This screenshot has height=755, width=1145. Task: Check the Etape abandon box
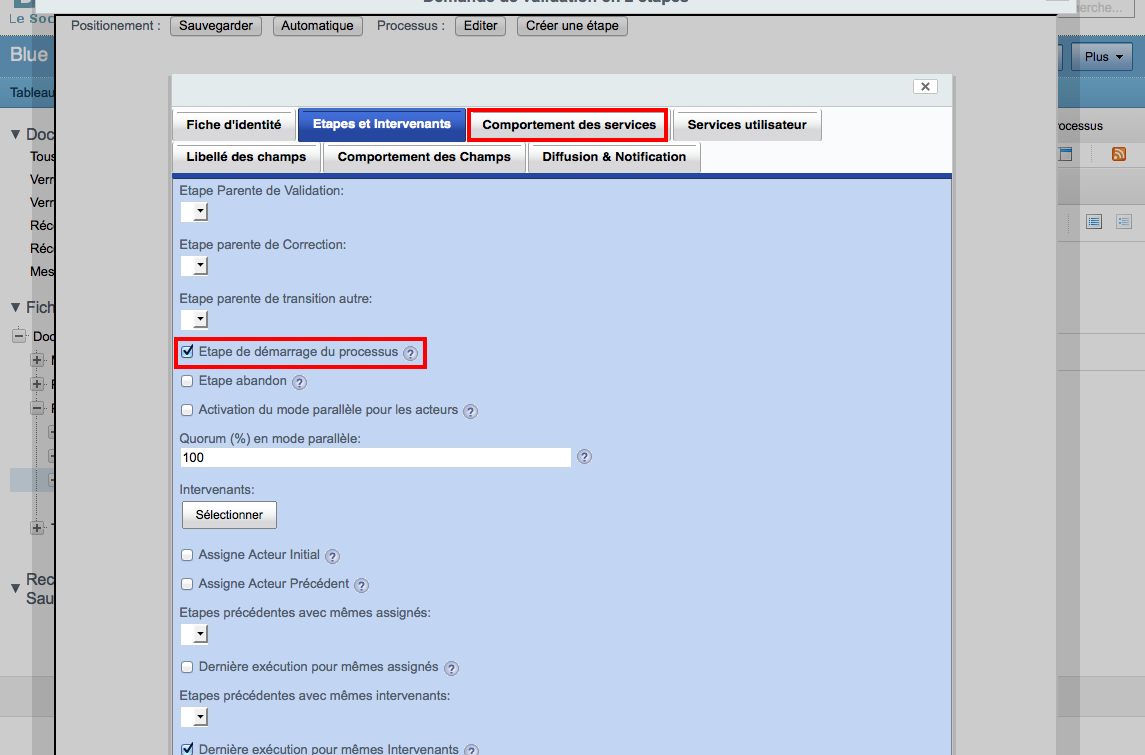coord(187,381)
